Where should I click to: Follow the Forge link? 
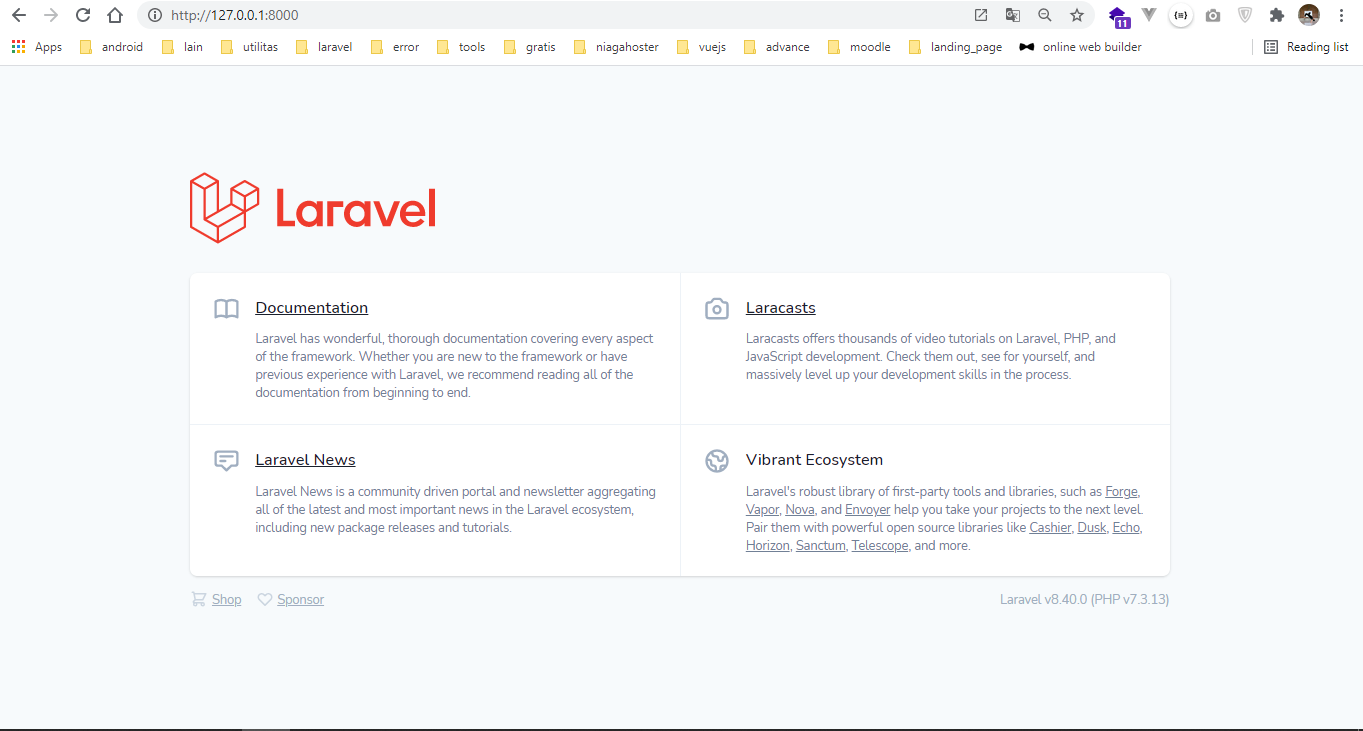(1121, 492)
